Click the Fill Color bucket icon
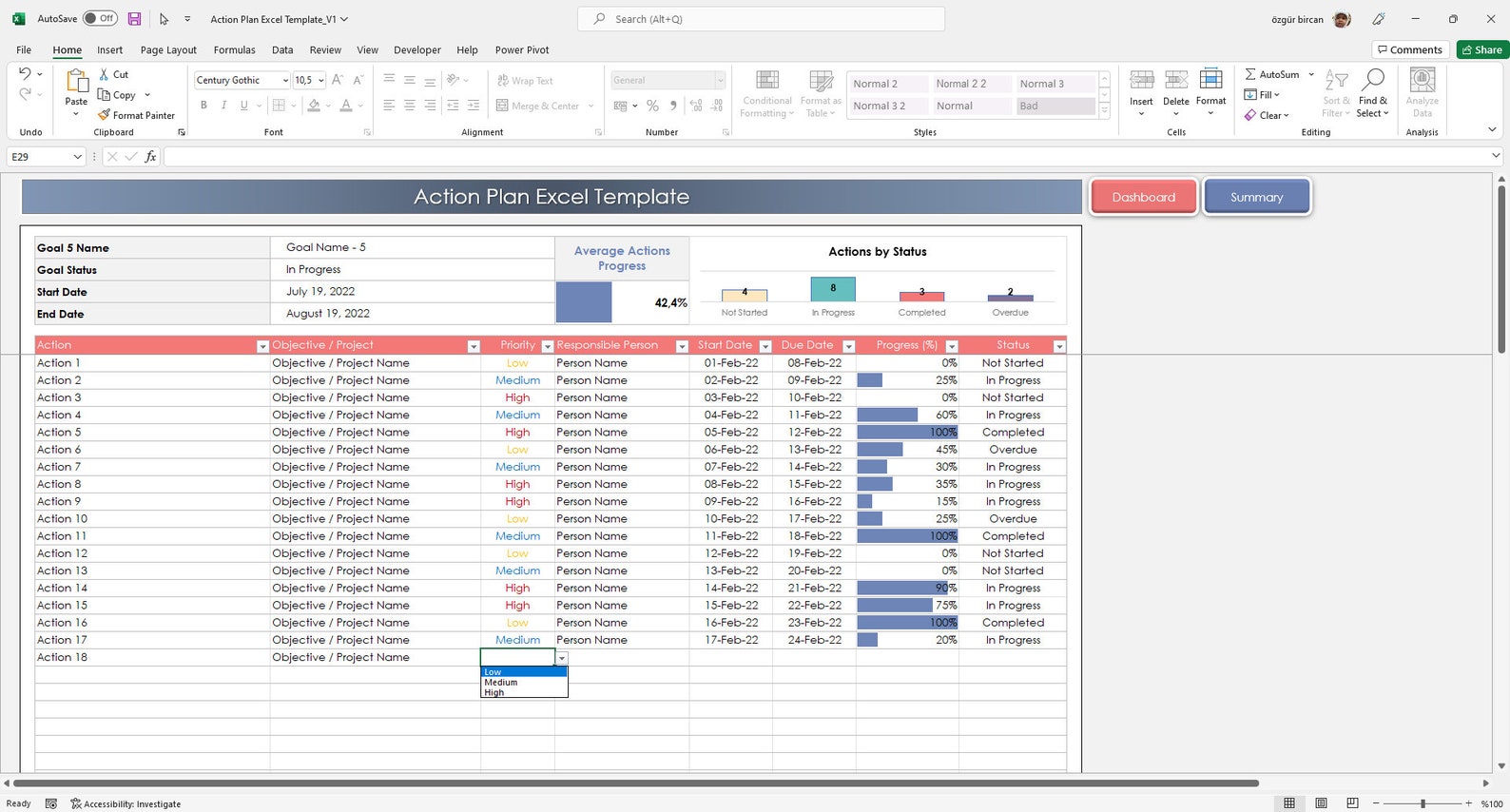Image resolution: width=1510 pixels, height=812 pixels. pos(314,106)
